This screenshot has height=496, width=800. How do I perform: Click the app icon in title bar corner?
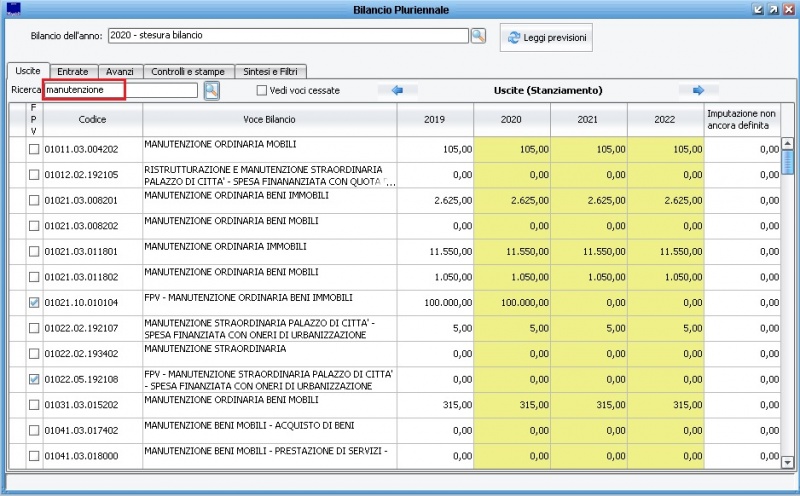[x=12, y=9]
